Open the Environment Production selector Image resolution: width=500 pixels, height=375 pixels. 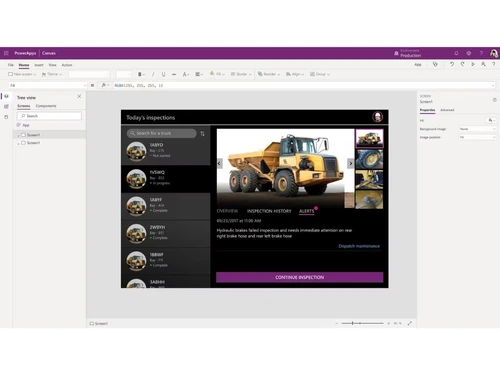pyautogui.click(x=407, y=53)
